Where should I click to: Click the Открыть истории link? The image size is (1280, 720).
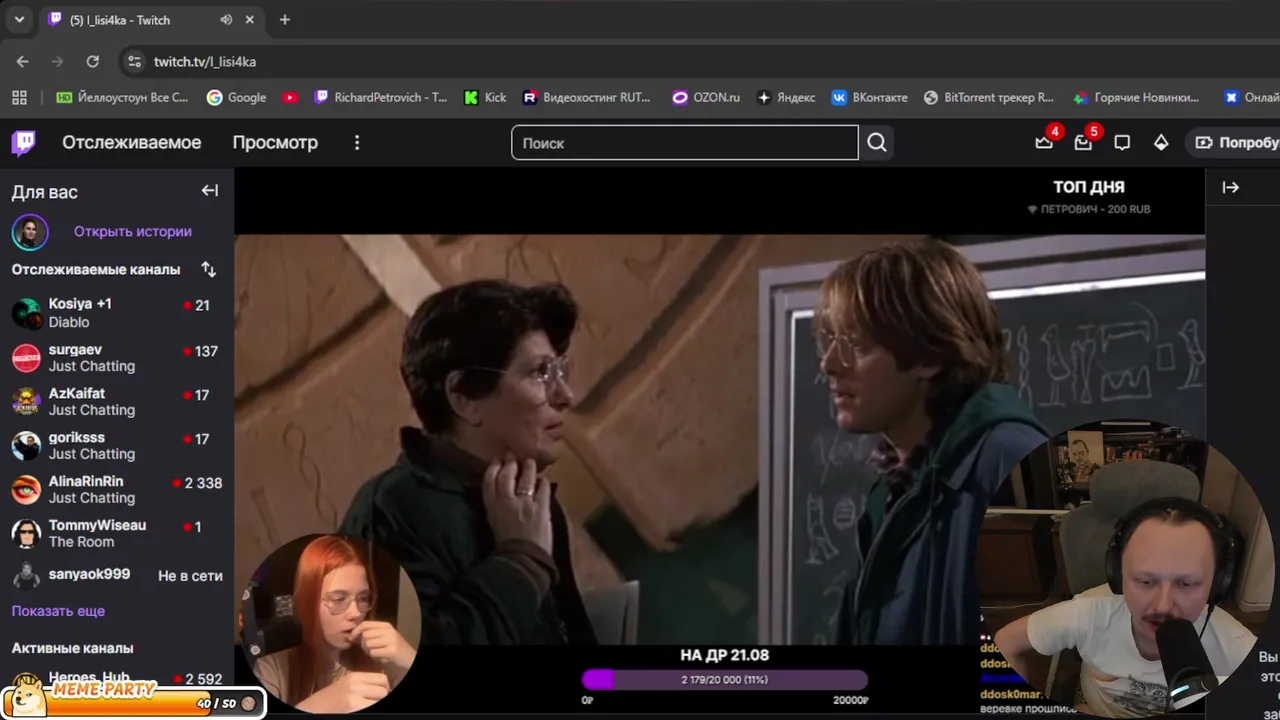tap(133, 231)
